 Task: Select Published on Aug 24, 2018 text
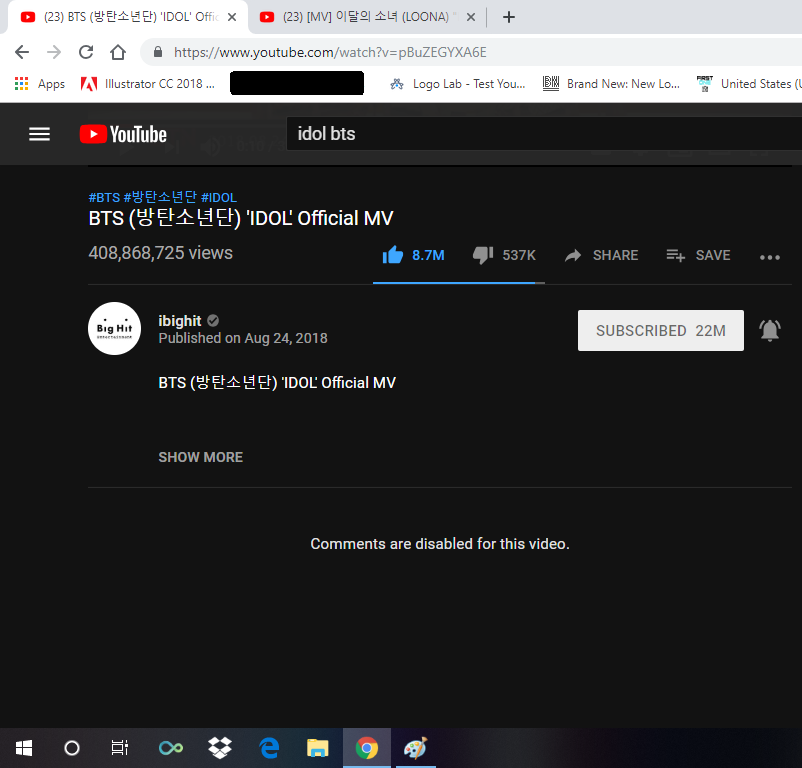click(243, 338)
